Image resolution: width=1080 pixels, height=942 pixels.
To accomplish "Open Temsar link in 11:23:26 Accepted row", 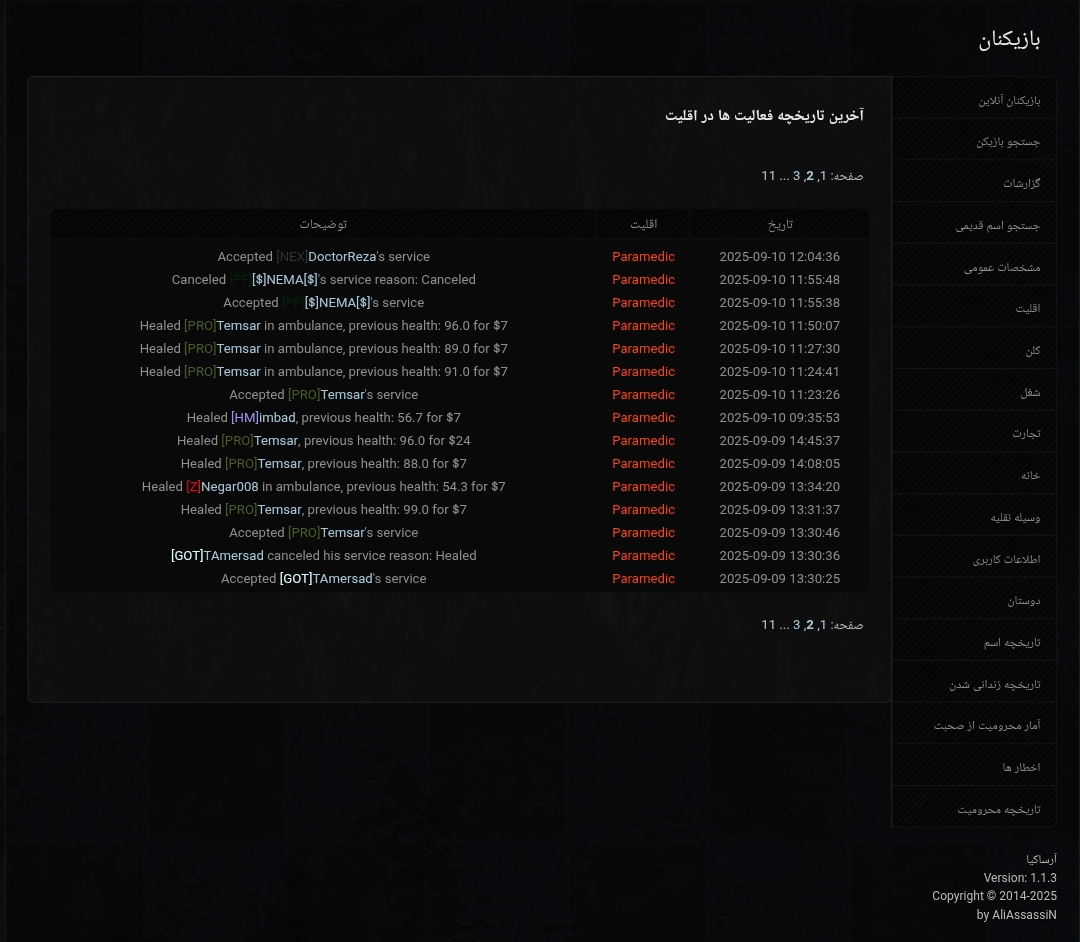I will click(342, 395).
